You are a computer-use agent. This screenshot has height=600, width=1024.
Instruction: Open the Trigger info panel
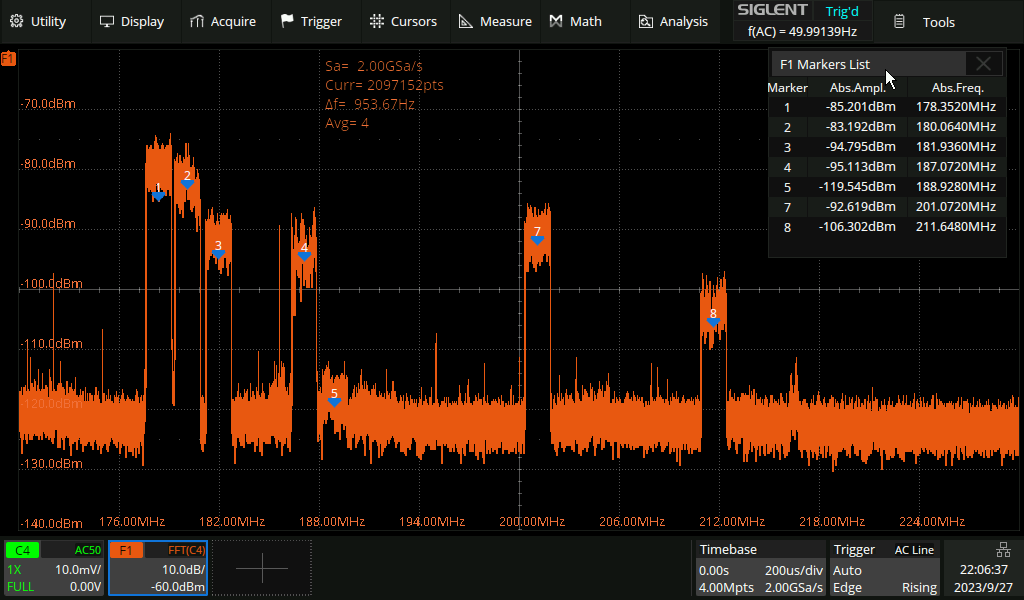pyautogui.click(x=883, y=568)
